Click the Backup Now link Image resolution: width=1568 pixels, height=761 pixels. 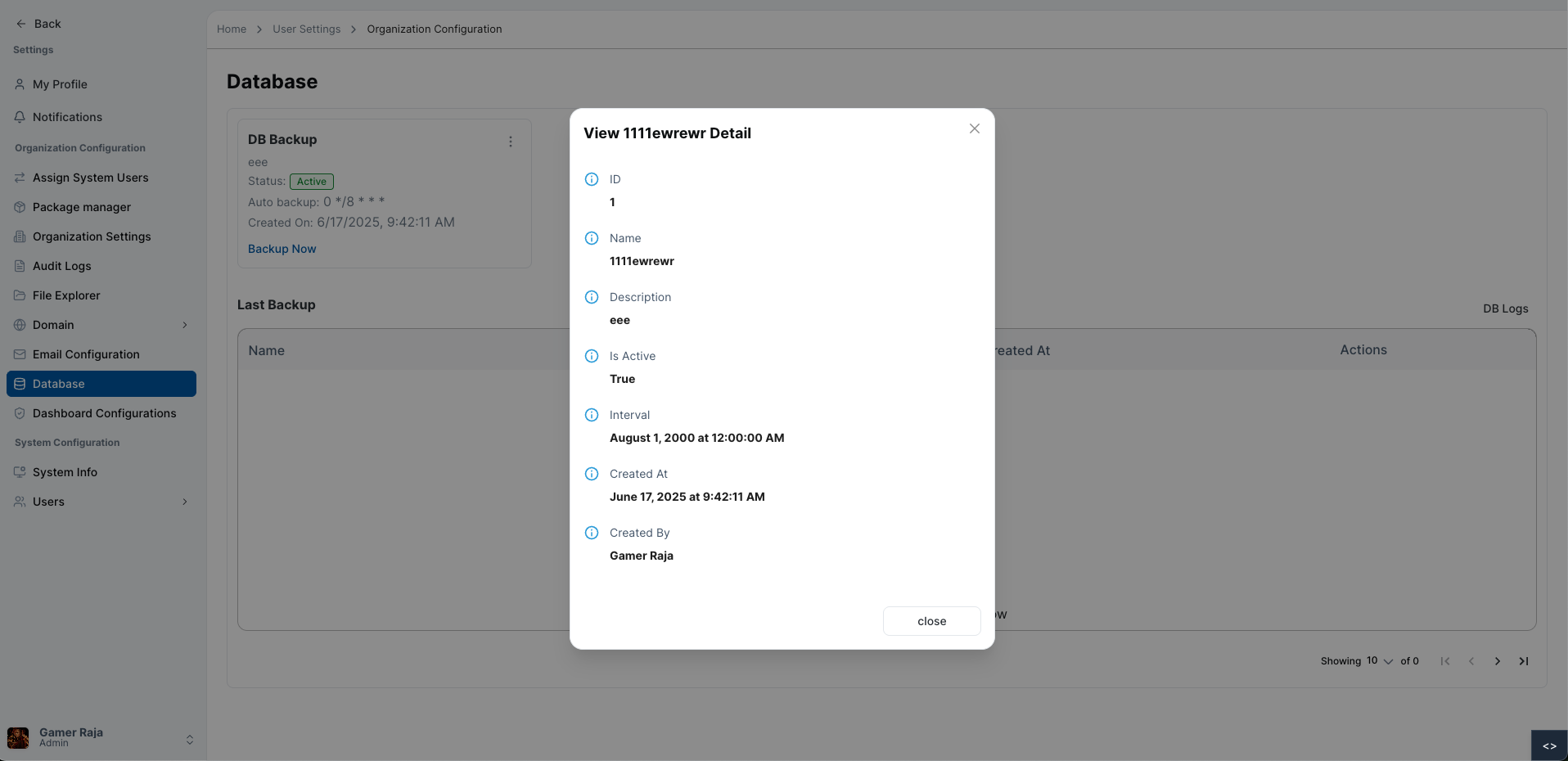(282, 249)
